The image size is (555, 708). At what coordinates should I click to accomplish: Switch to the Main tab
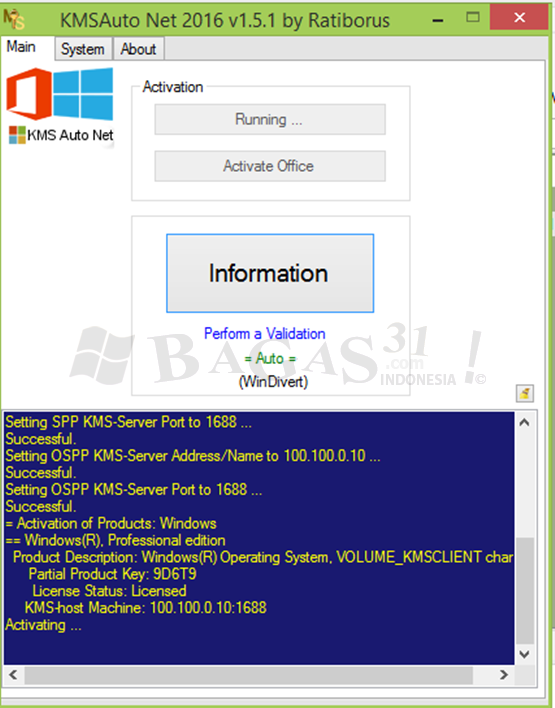22,47
